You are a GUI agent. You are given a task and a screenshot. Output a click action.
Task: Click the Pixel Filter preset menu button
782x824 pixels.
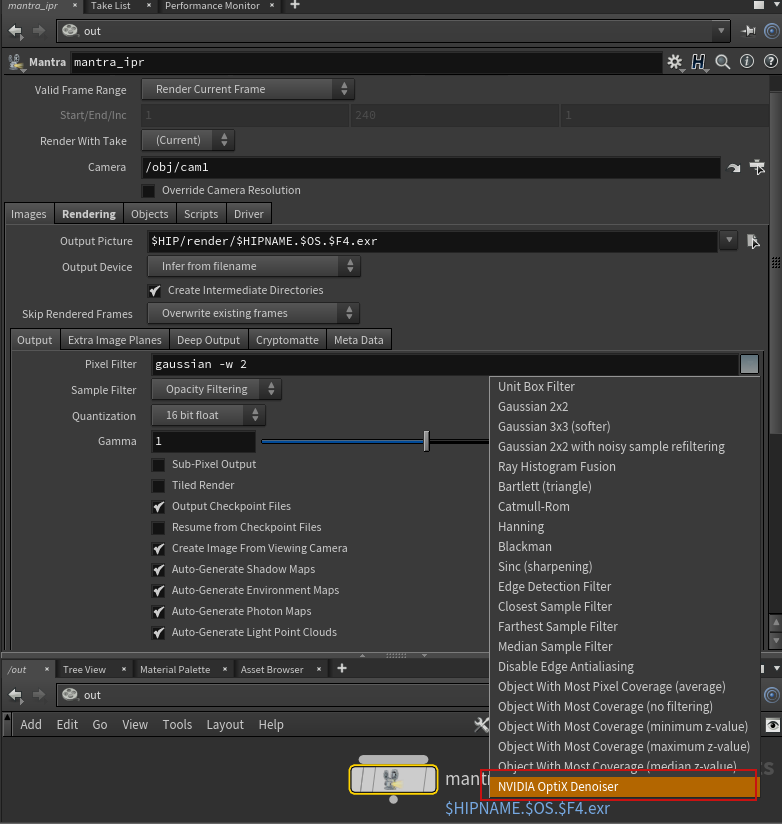[749, 364]
